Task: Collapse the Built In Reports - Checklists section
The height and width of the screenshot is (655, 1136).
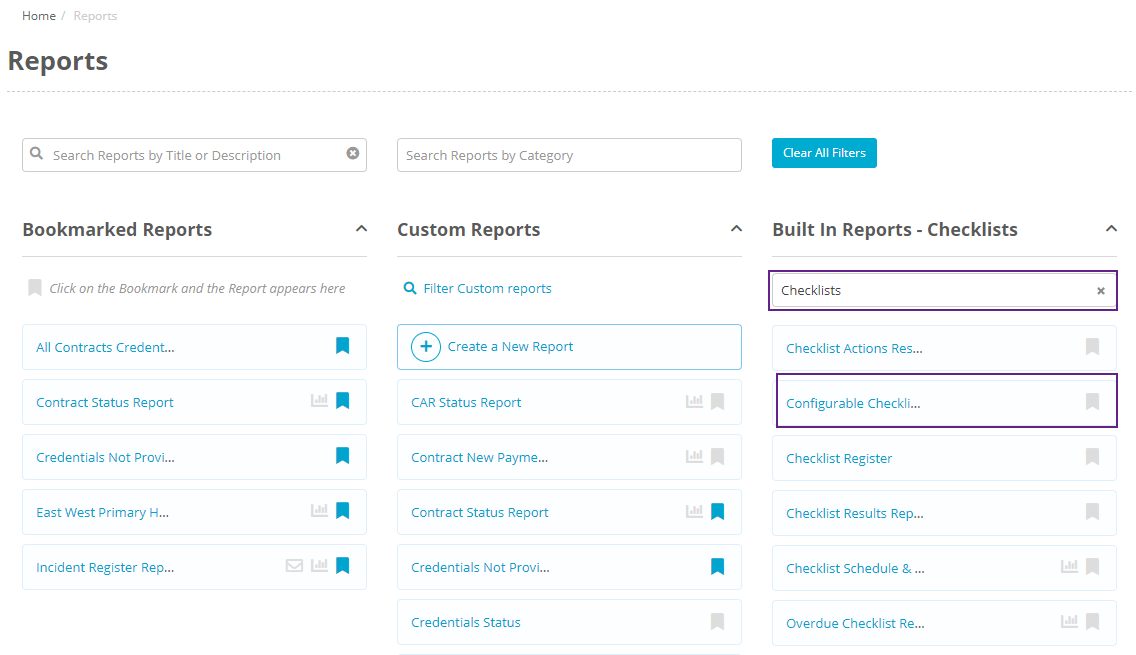Action: click(x=1112, y=228)
